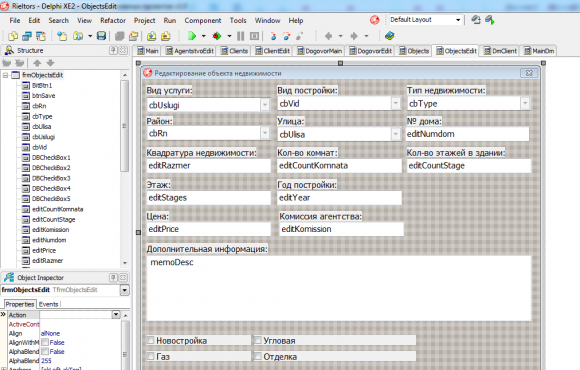
Task: Click move up arrow in Structure panel
Action: tap(37, 63)
